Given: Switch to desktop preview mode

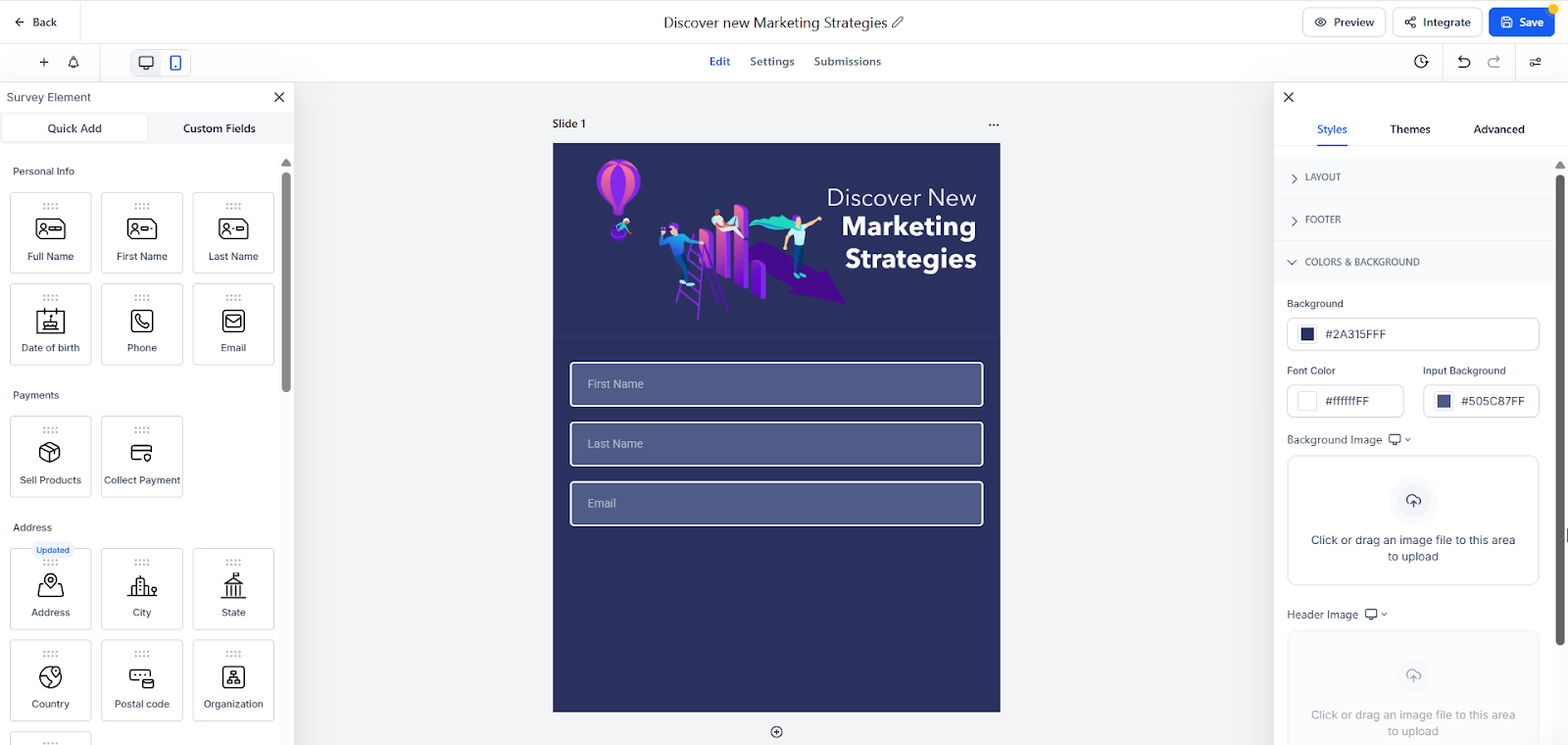Looking at the screenshot, I should click(146, 63).
